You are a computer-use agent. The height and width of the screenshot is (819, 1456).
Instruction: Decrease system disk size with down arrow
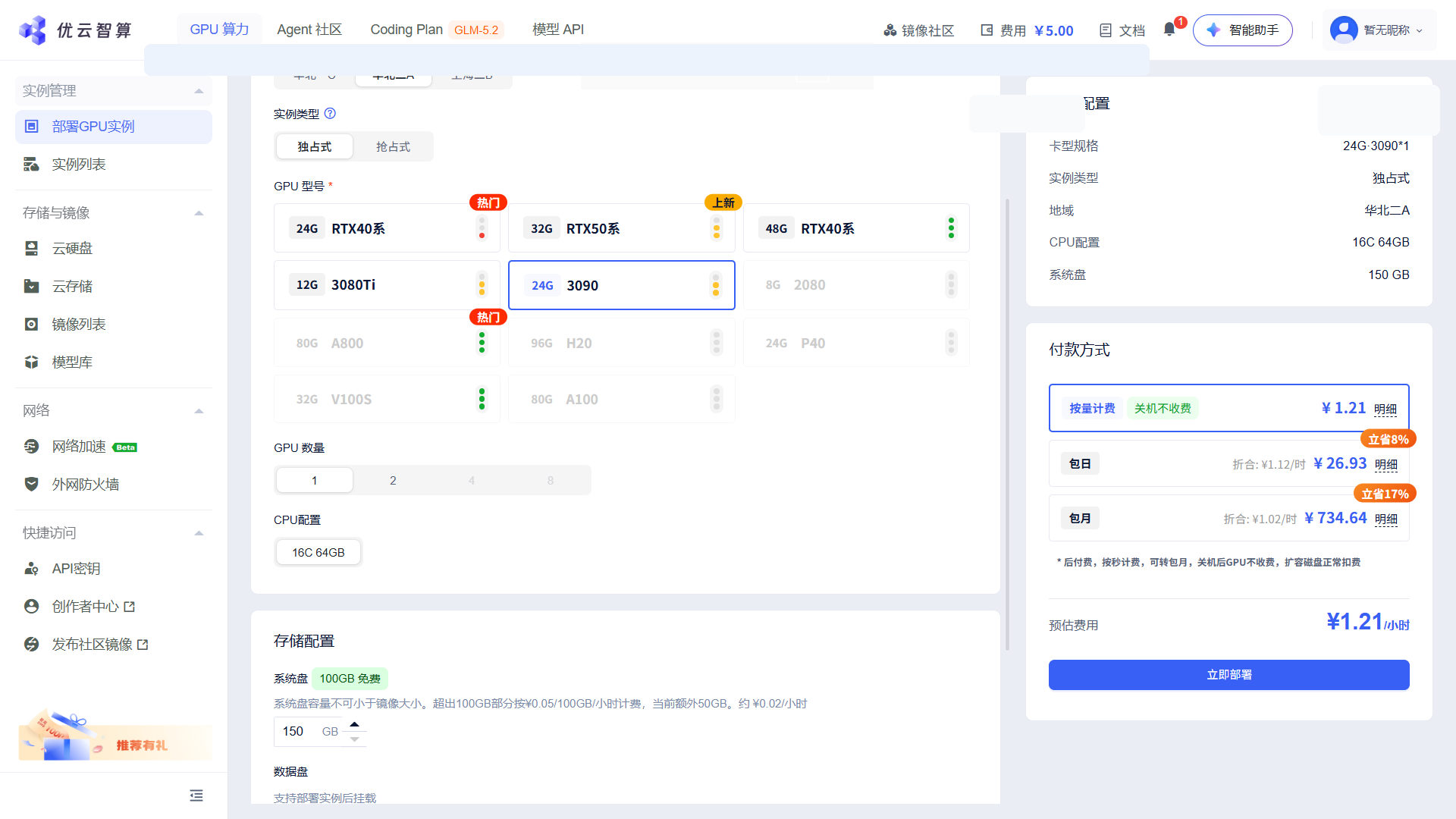(x=354, y=739)
